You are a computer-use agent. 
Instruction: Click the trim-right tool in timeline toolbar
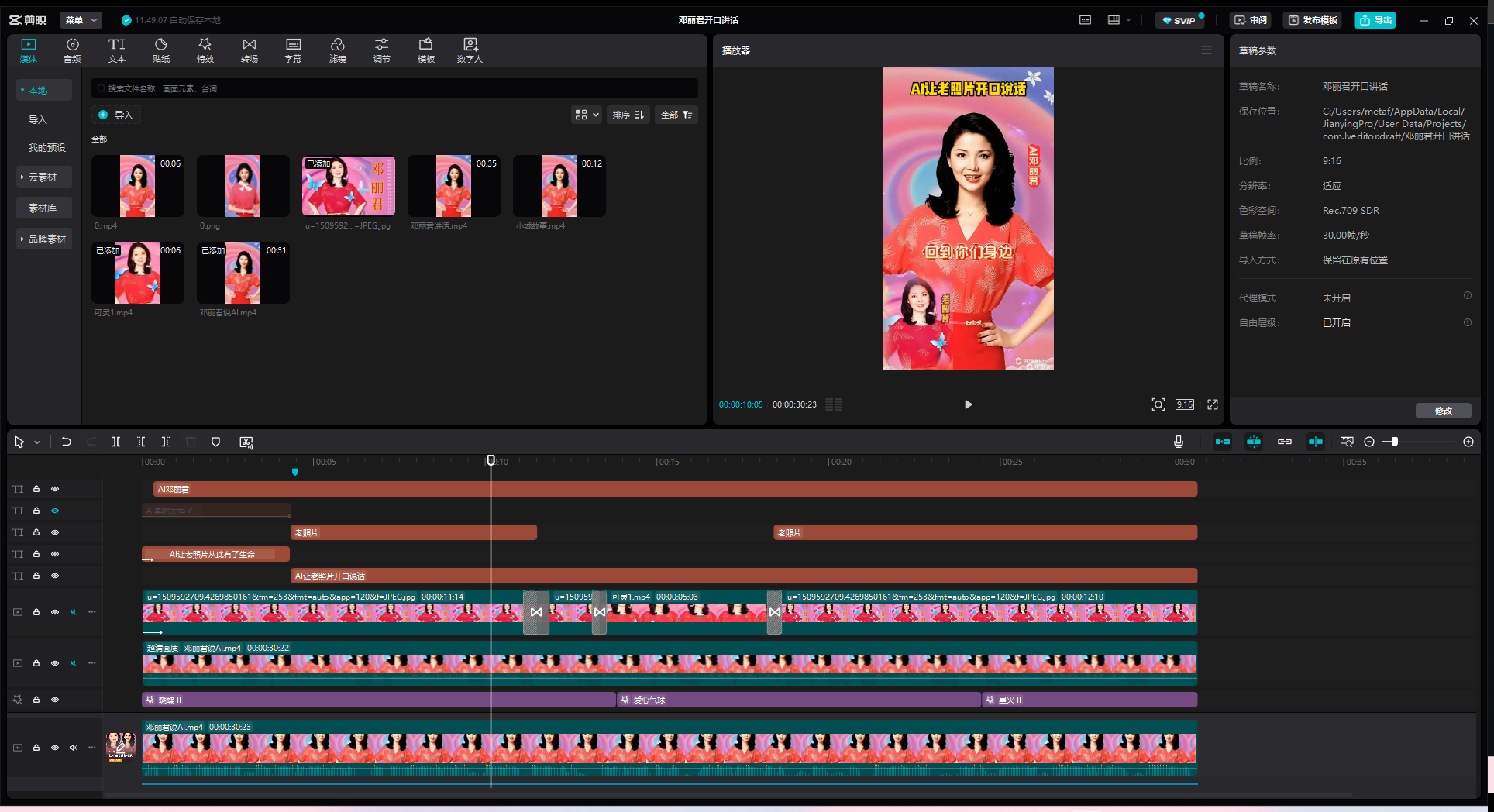tap(166, 442)
